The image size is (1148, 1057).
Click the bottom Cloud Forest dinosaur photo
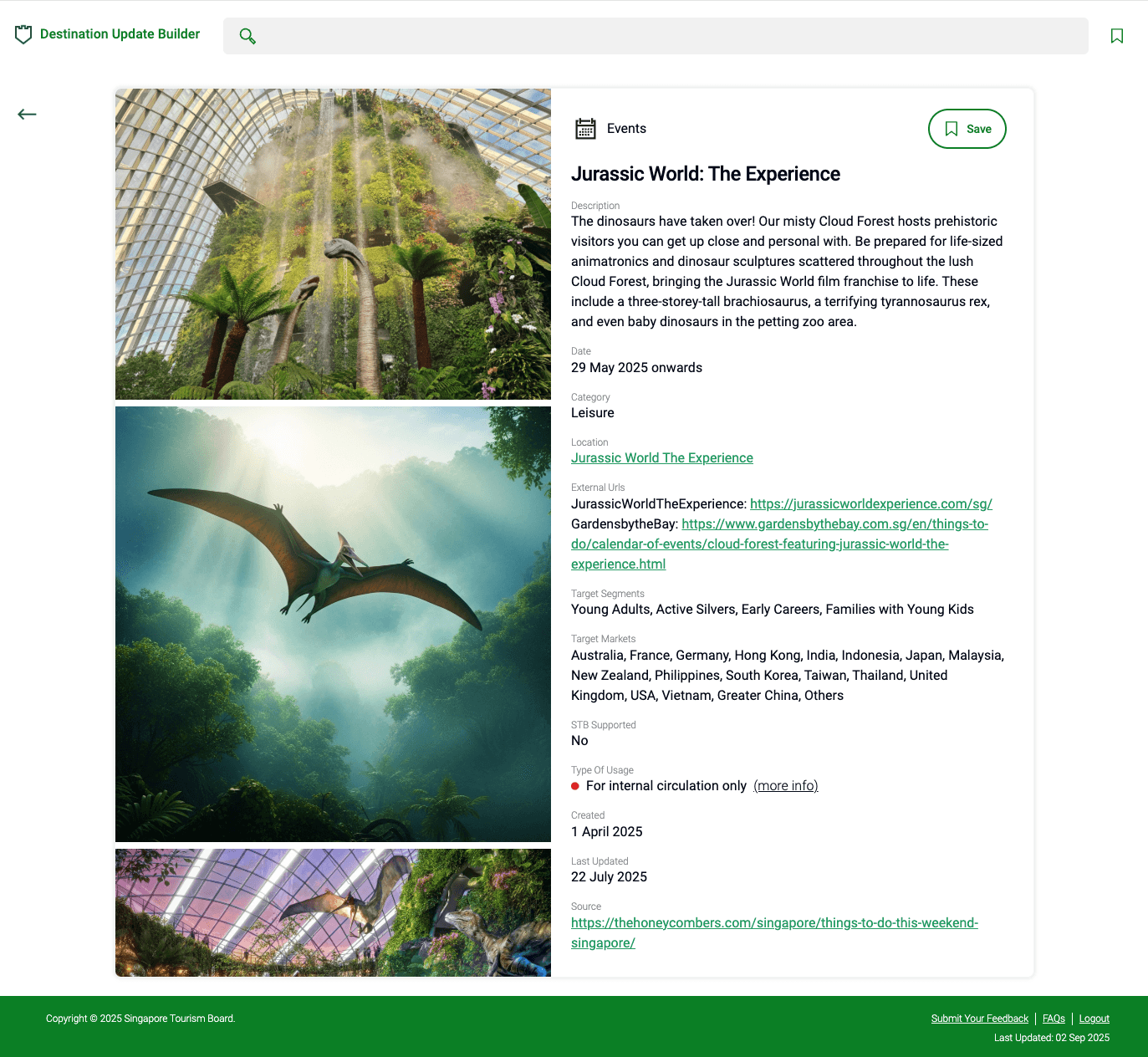click(333, 912)
